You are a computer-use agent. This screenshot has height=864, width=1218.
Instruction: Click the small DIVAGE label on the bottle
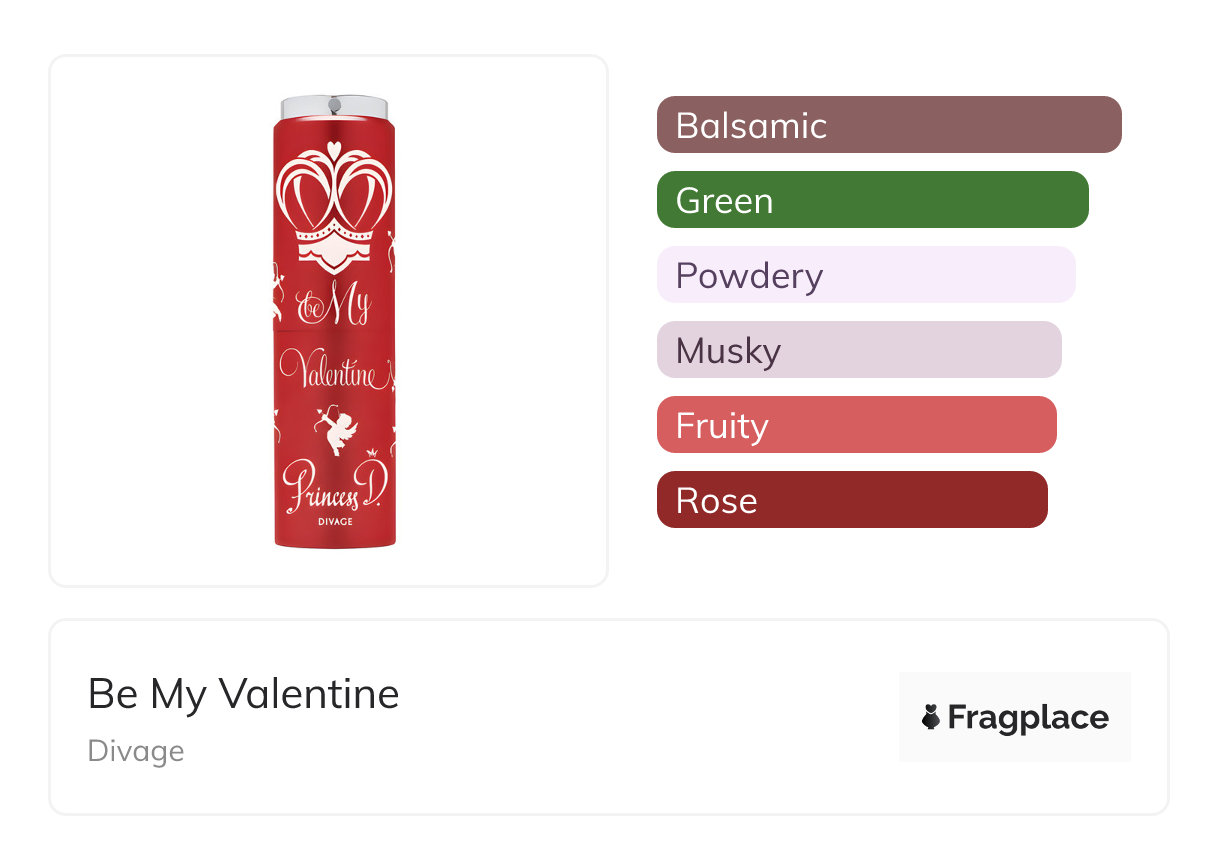pyautogui.click(x=334, y=522)
